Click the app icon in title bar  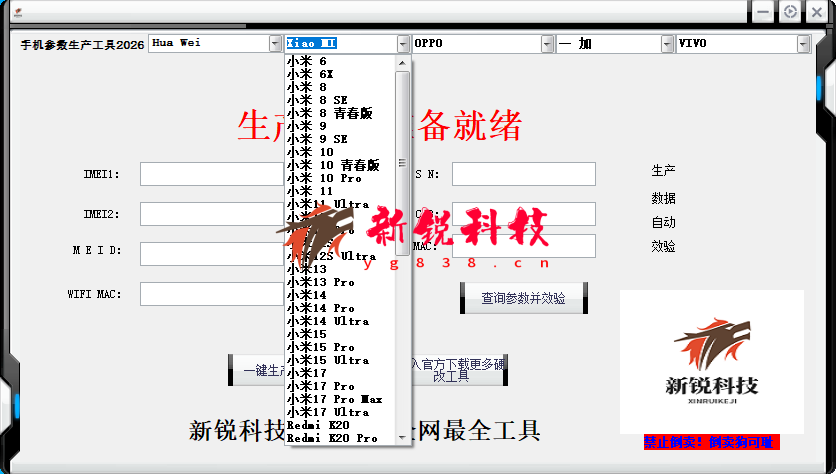[x=18, y=12]
